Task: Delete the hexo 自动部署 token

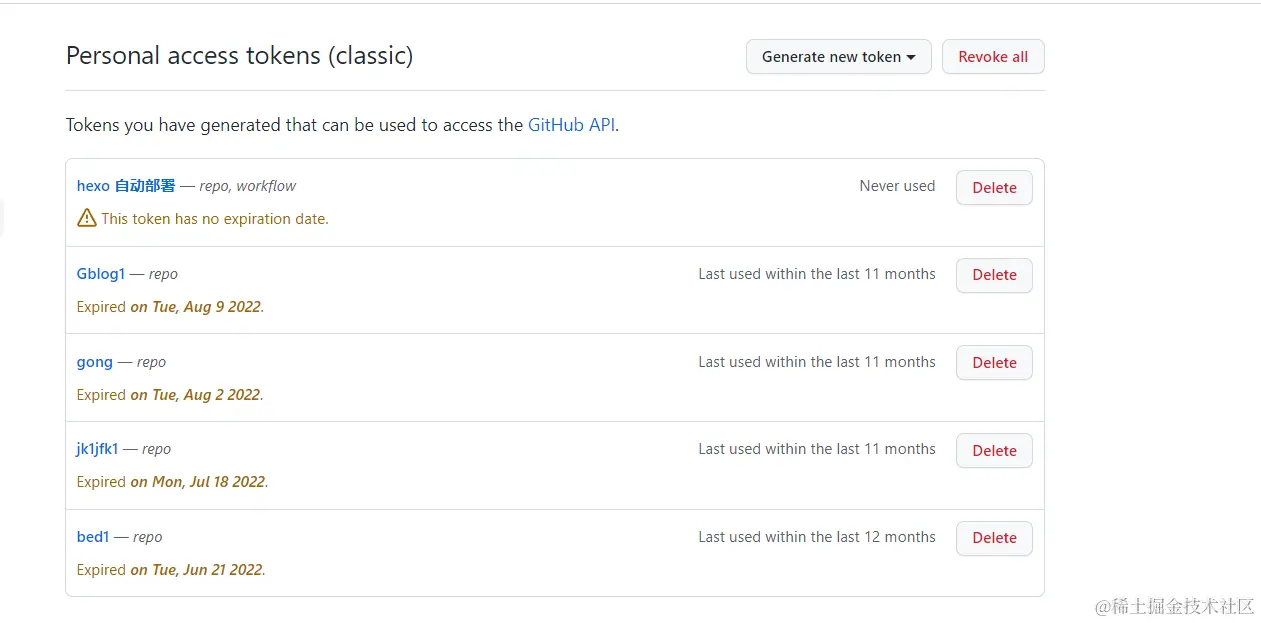Action: [x=994, y=188]
